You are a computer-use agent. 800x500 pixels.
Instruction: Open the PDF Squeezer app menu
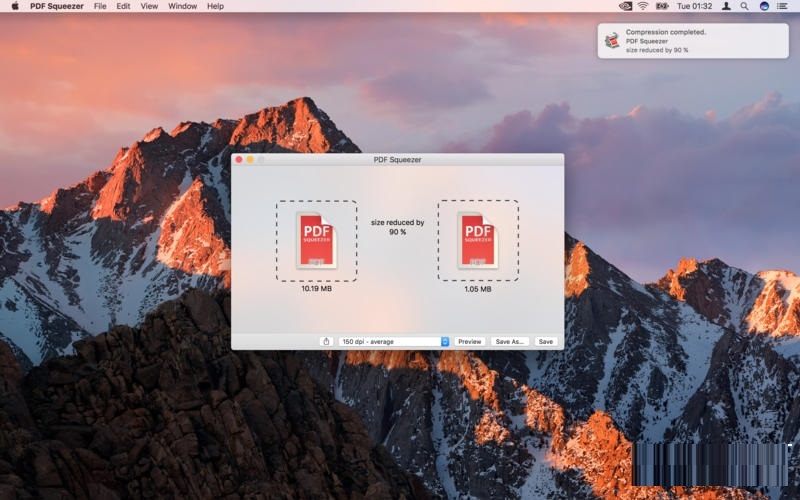(x=57, y=6)
